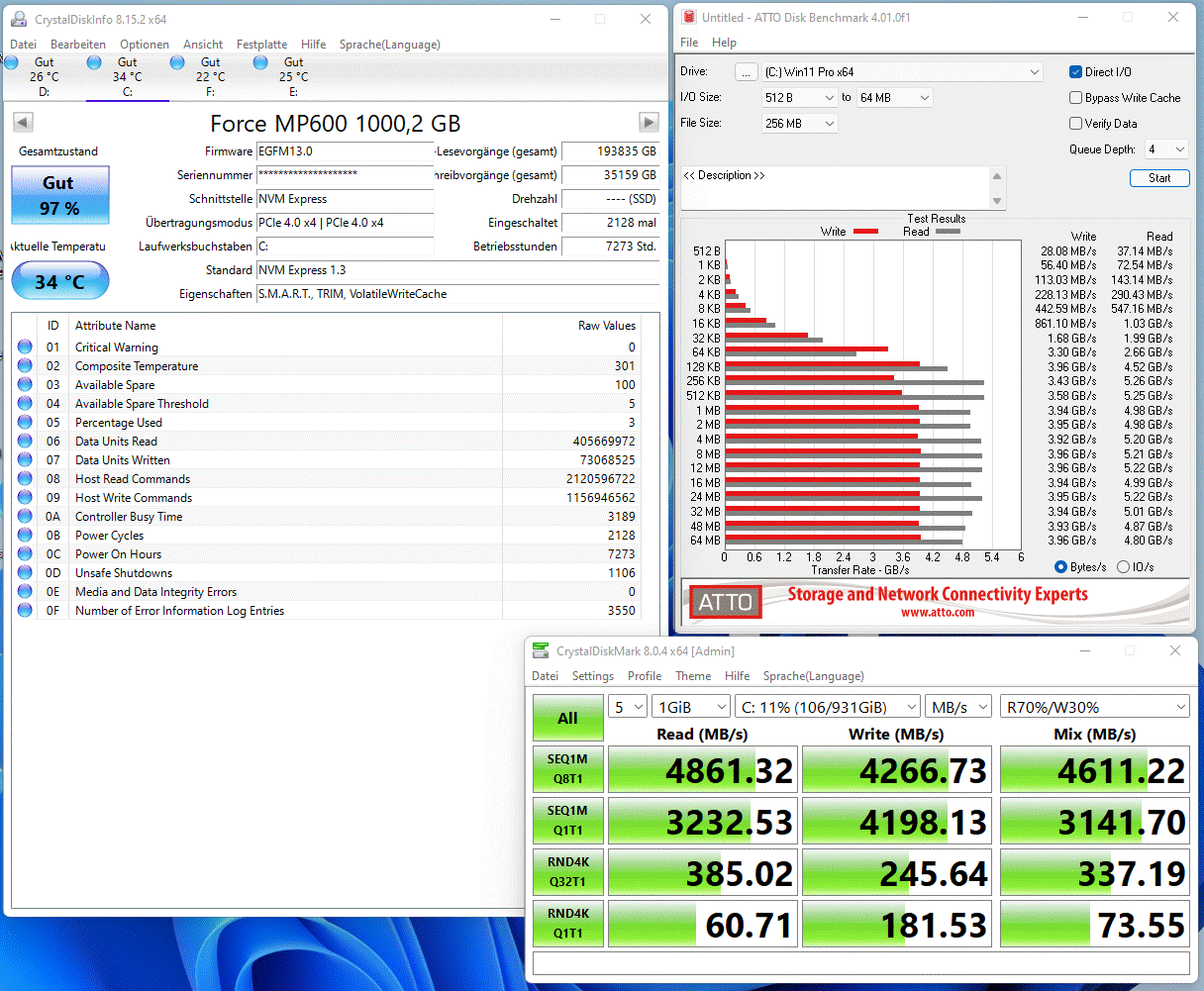The image size is (1204, 991).
Task: Select drive E: health orb at 25 °C
Action: [x=261, y=62]
